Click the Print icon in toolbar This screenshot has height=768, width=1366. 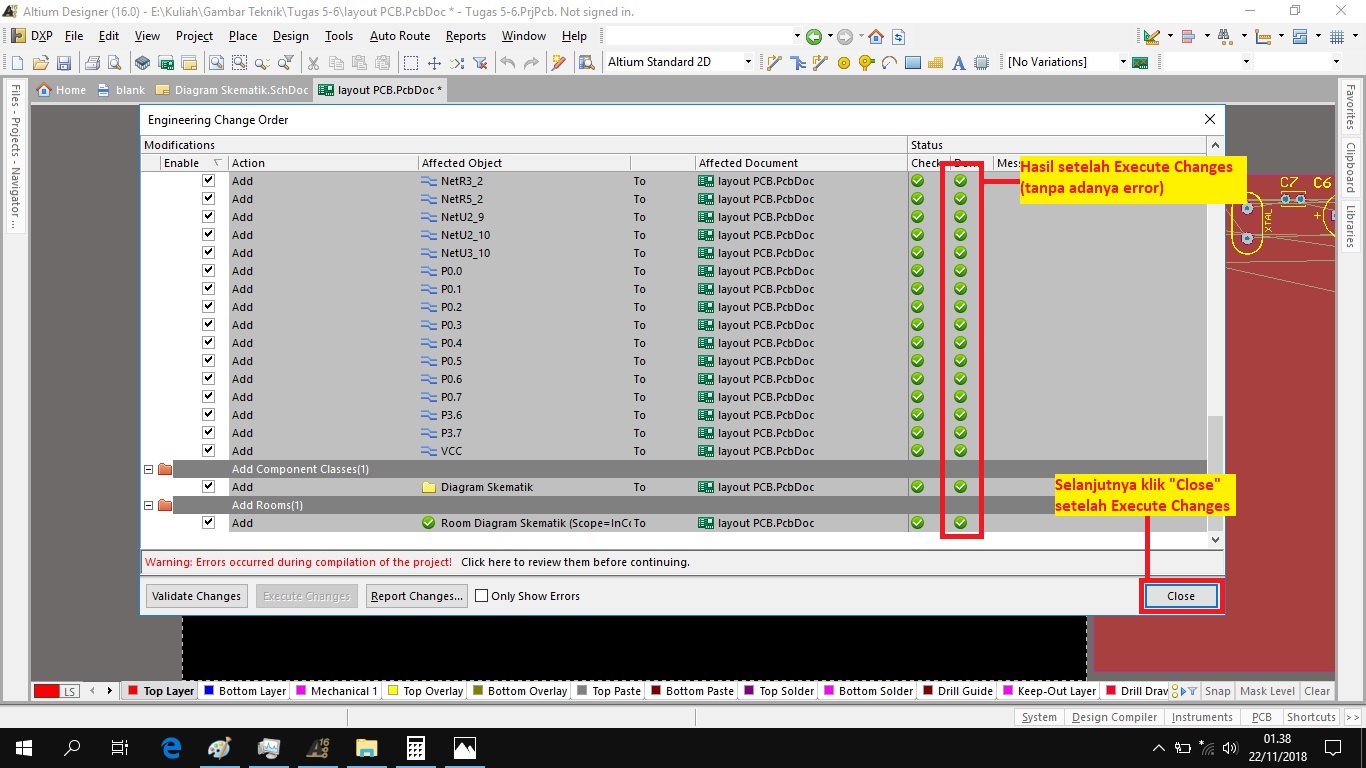click(x=93, y=63)
